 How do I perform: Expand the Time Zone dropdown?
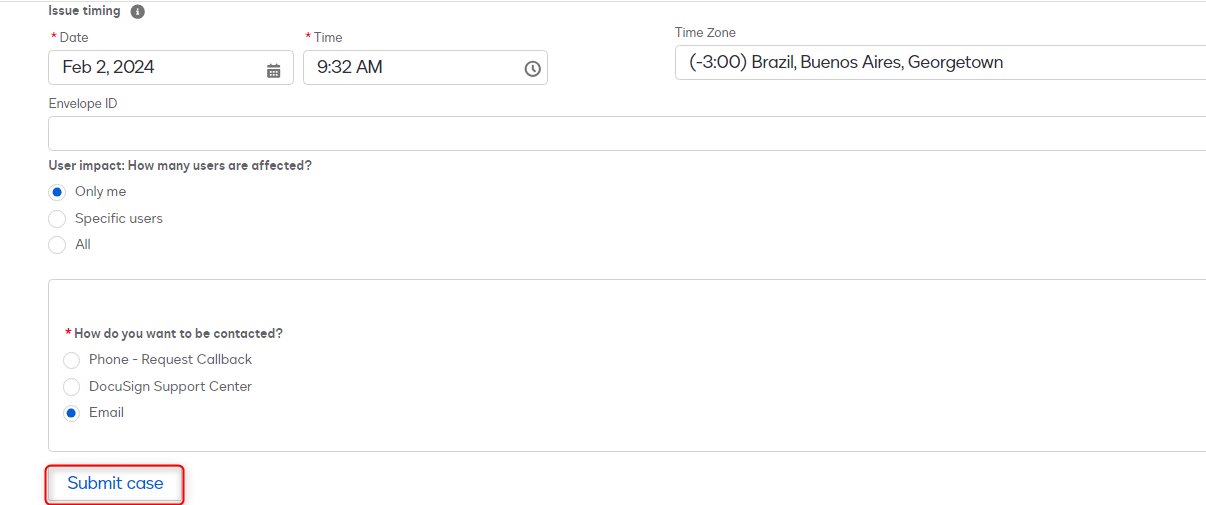click(x=940, y=63)
